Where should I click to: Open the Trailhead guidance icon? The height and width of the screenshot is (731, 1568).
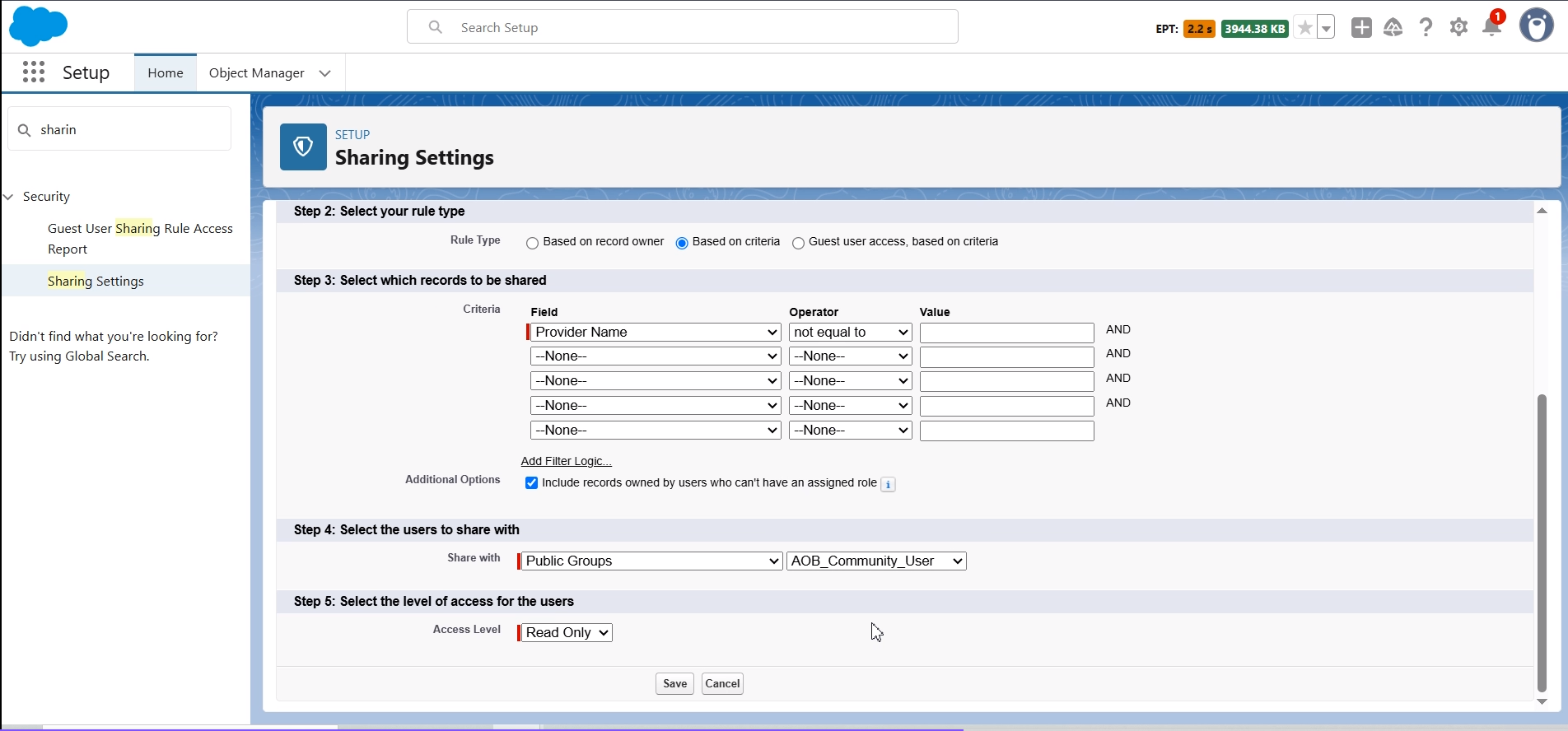click(x=1393, y=28)
